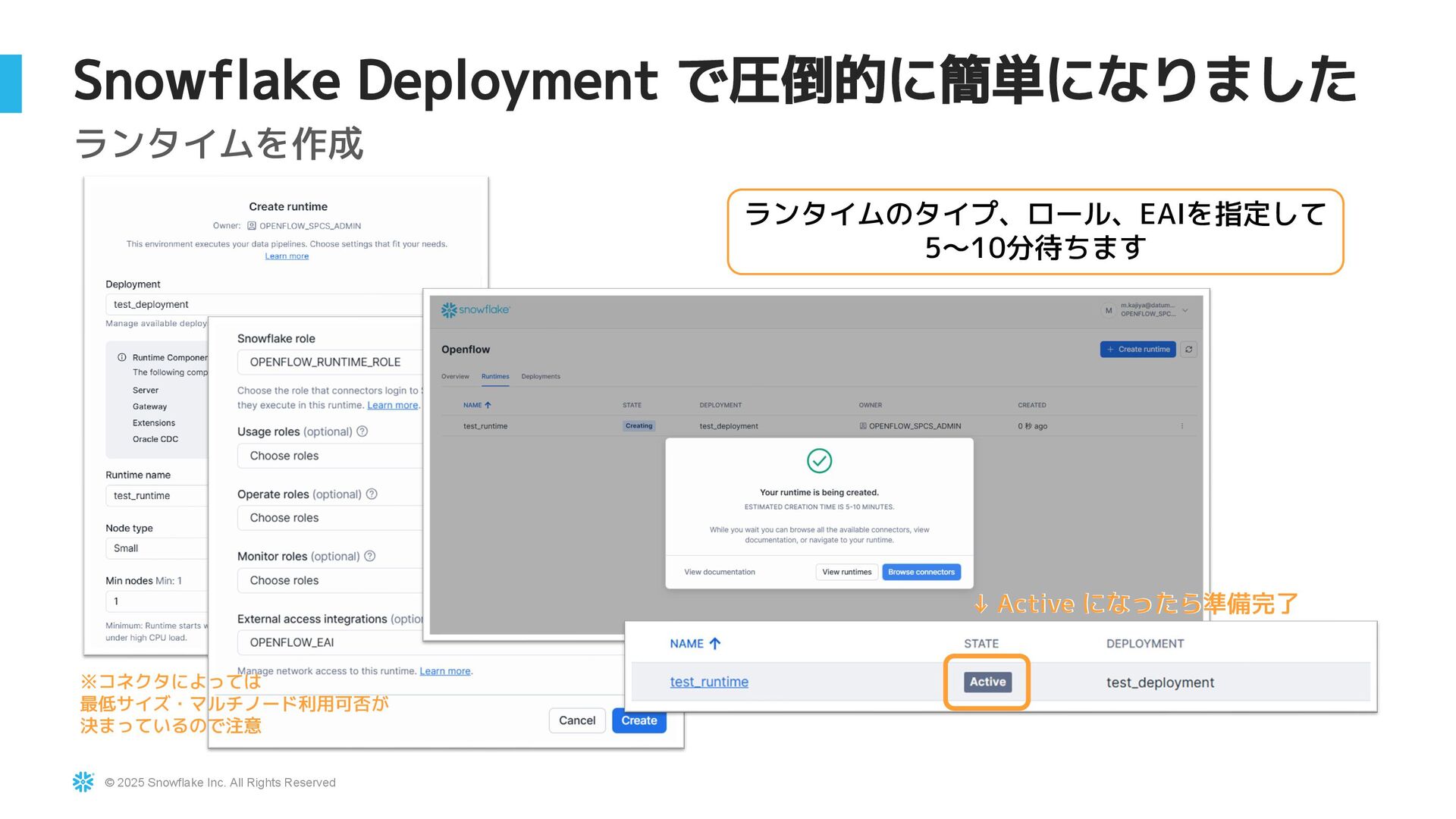Click the user avatar M icon
This screenshot has width=1456, height=819.
[x=1108, y=310]
